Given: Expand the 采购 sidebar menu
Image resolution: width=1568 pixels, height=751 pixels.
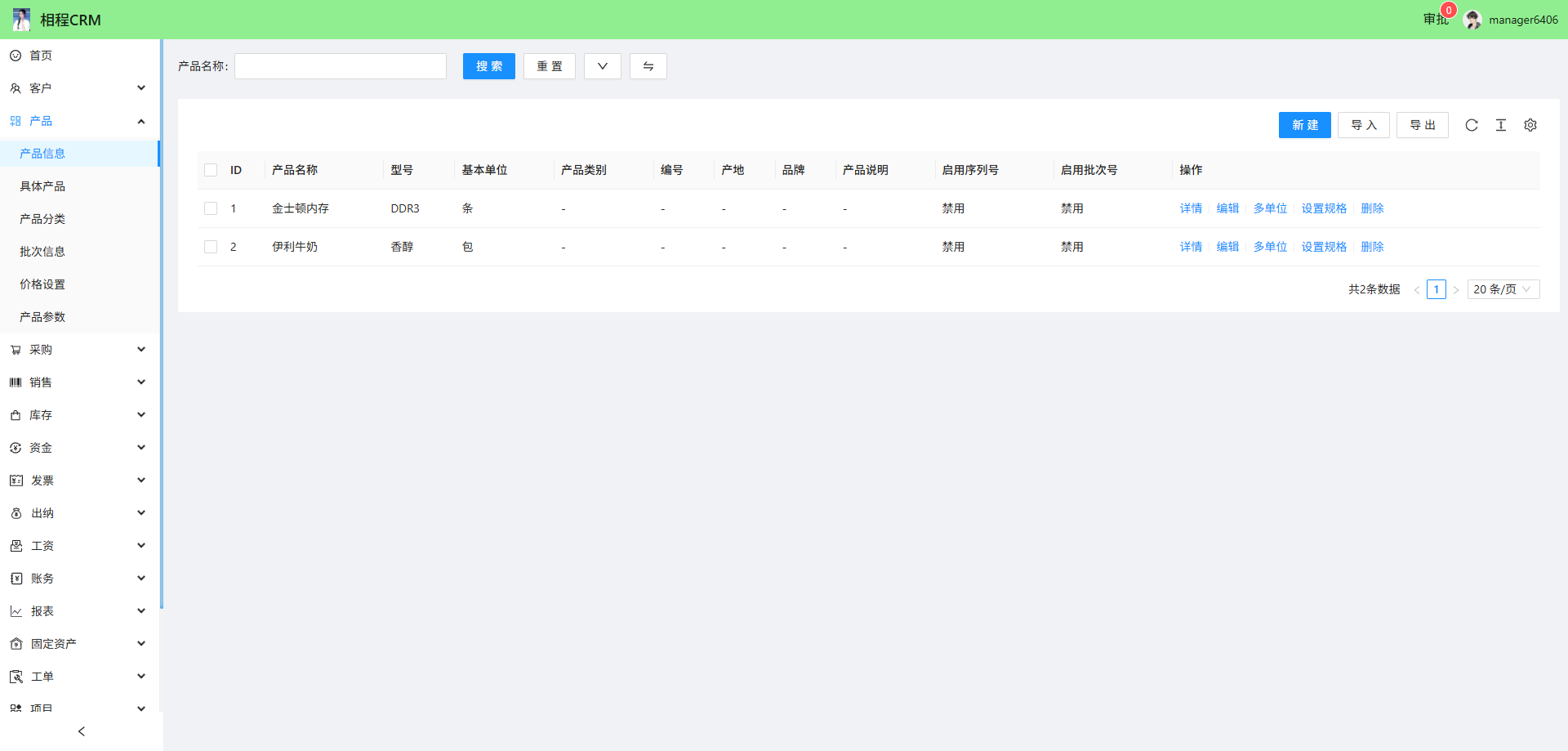Looking at the screenshot, I should point(78,350).
